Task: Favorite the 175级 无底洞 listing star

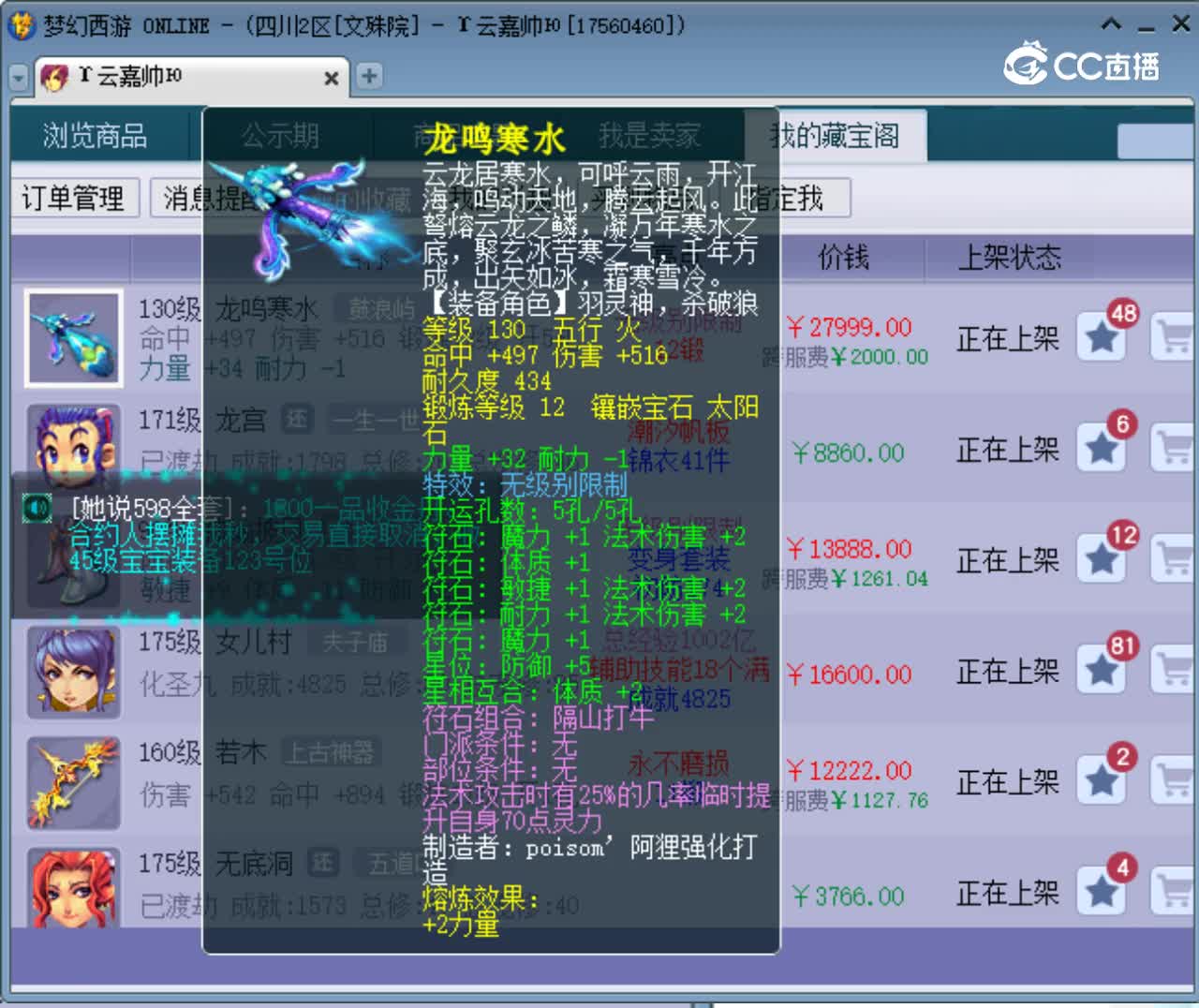Action: 1103,892
